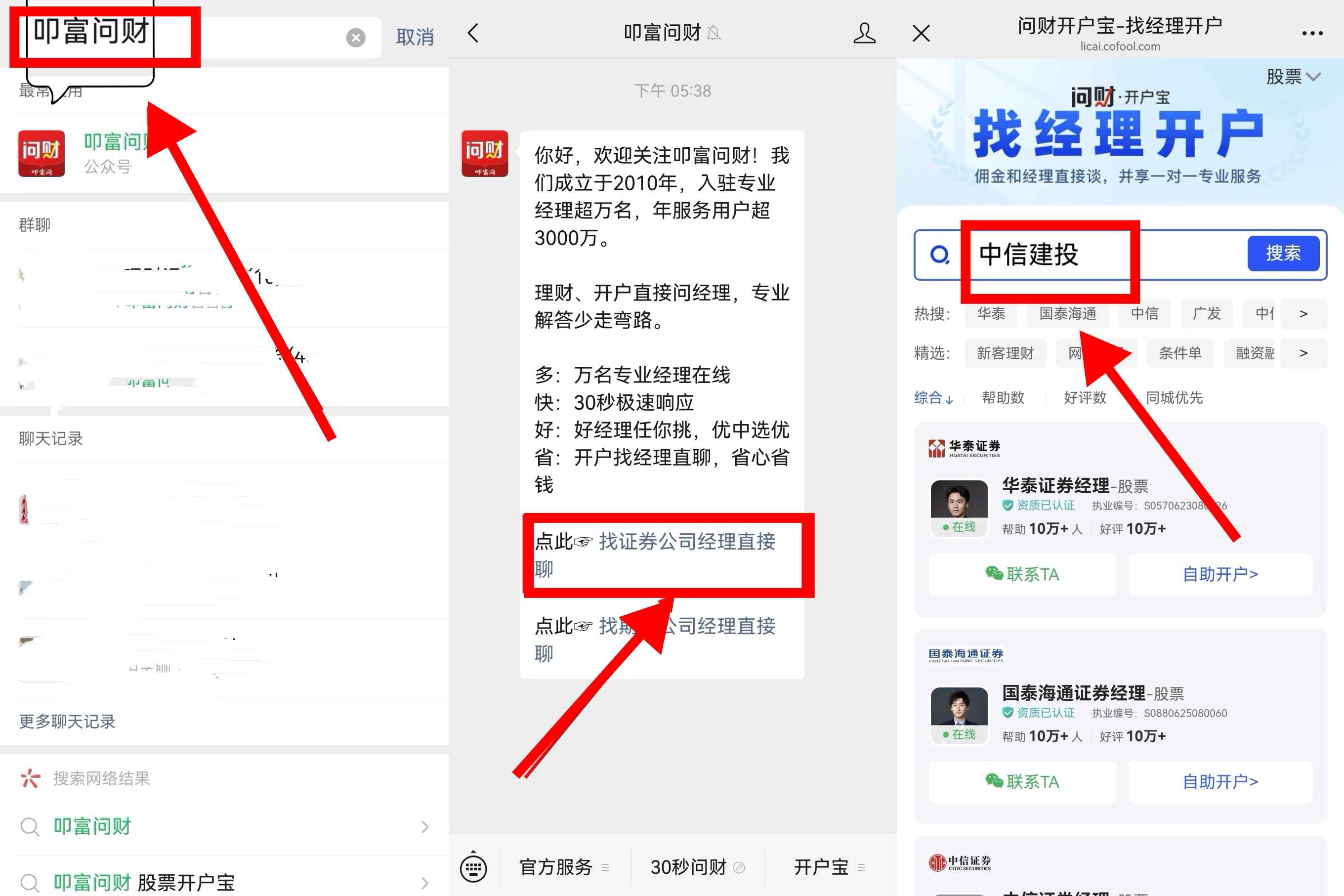Open the 30秒问财 menu item
This screenshot has height=896, width=1344.
pyautogui.click(x=697, y=867)
